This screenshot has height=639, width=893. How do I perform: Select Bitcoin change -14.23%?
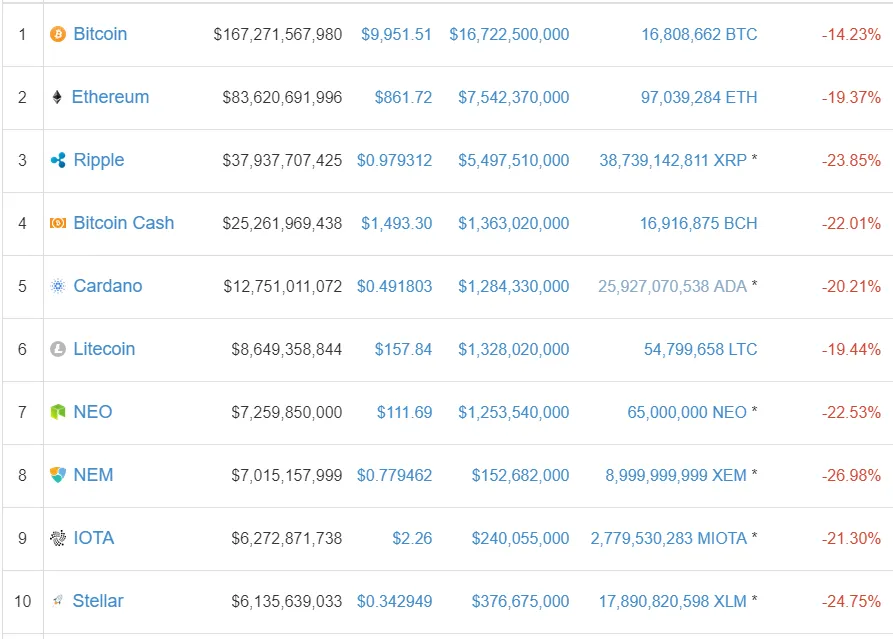pos(851,35)
